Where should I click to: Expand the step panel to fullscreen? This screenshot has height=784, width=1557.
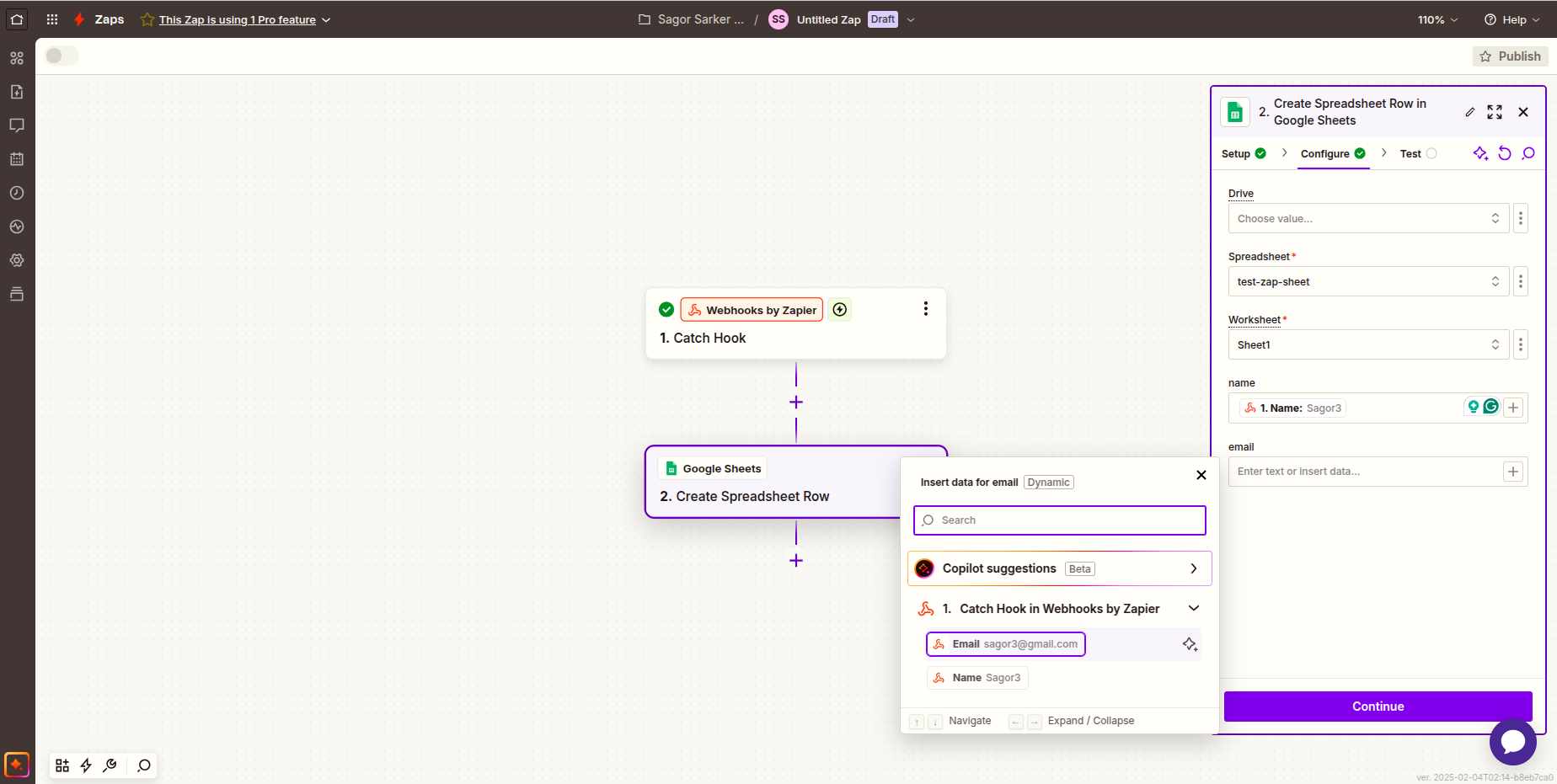pyautogui.click(x=1495, y=112)
